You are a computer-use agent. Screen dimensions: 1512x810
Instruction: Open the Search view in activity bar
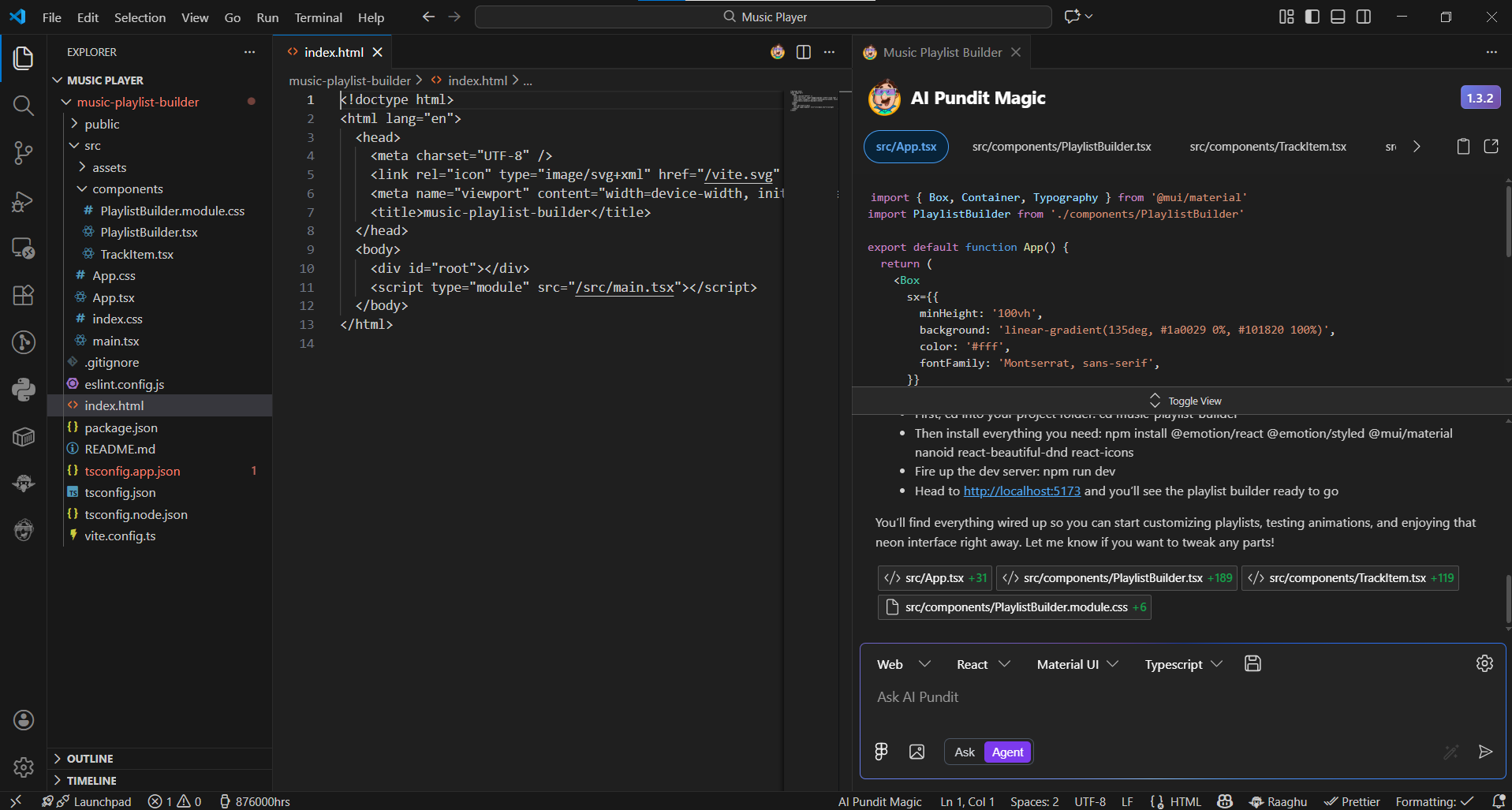(24, 105)
